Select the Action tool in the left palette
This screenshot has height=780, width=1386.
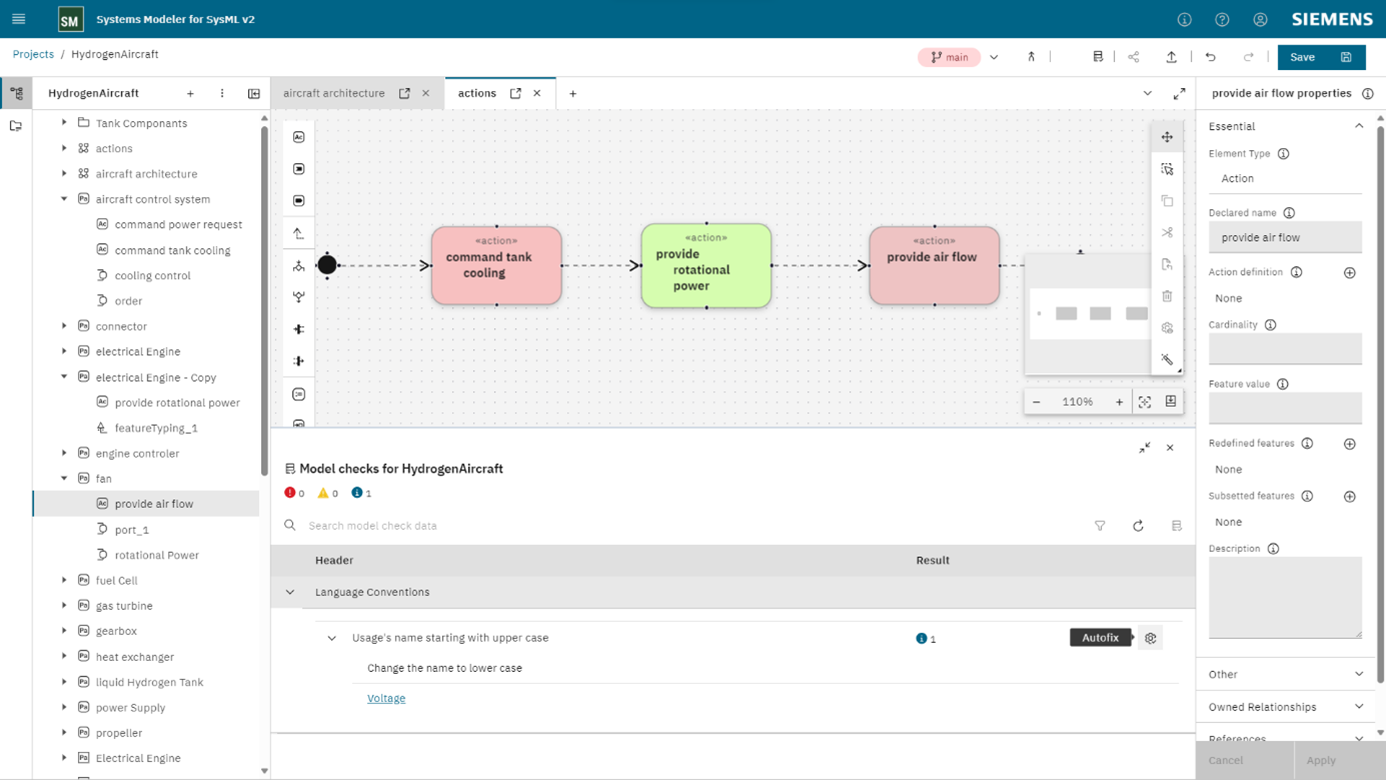(298, 136)
